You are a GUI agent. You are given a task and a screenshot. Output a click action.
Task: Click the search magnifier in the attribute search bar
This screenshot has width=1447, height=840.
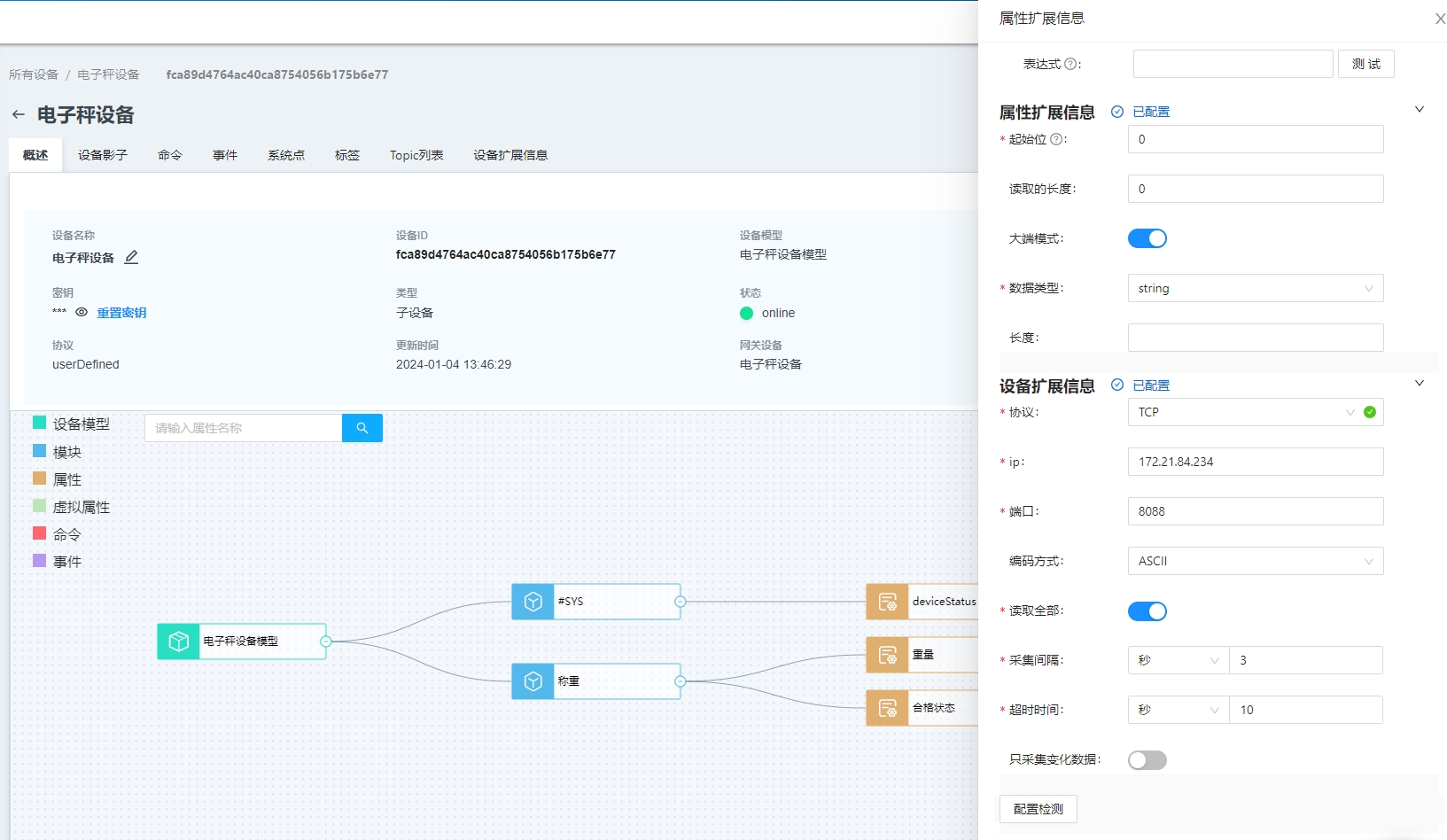362,427
